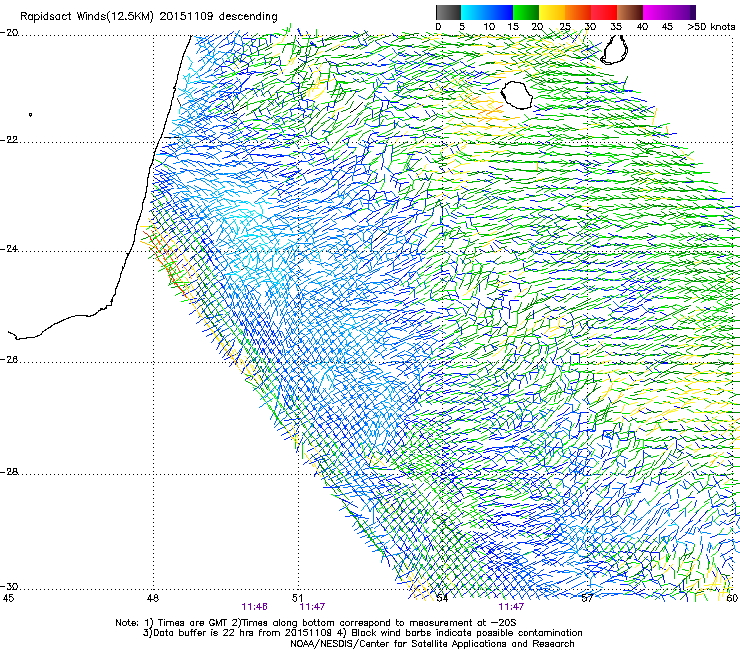Click the 45 longitude axis label

[x=8, y=598]
